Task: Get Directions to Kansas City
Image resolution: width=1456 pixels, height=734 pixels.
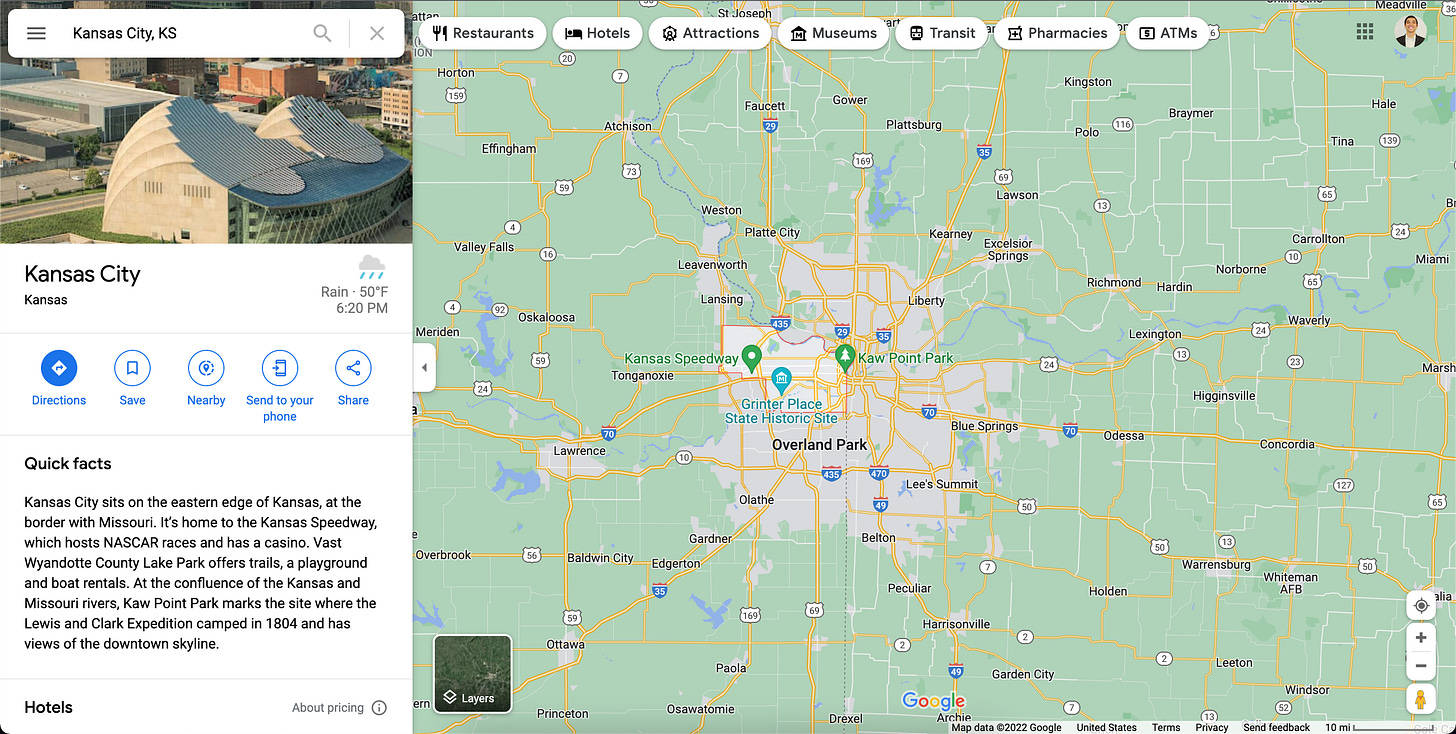Action: click(59, 378)
